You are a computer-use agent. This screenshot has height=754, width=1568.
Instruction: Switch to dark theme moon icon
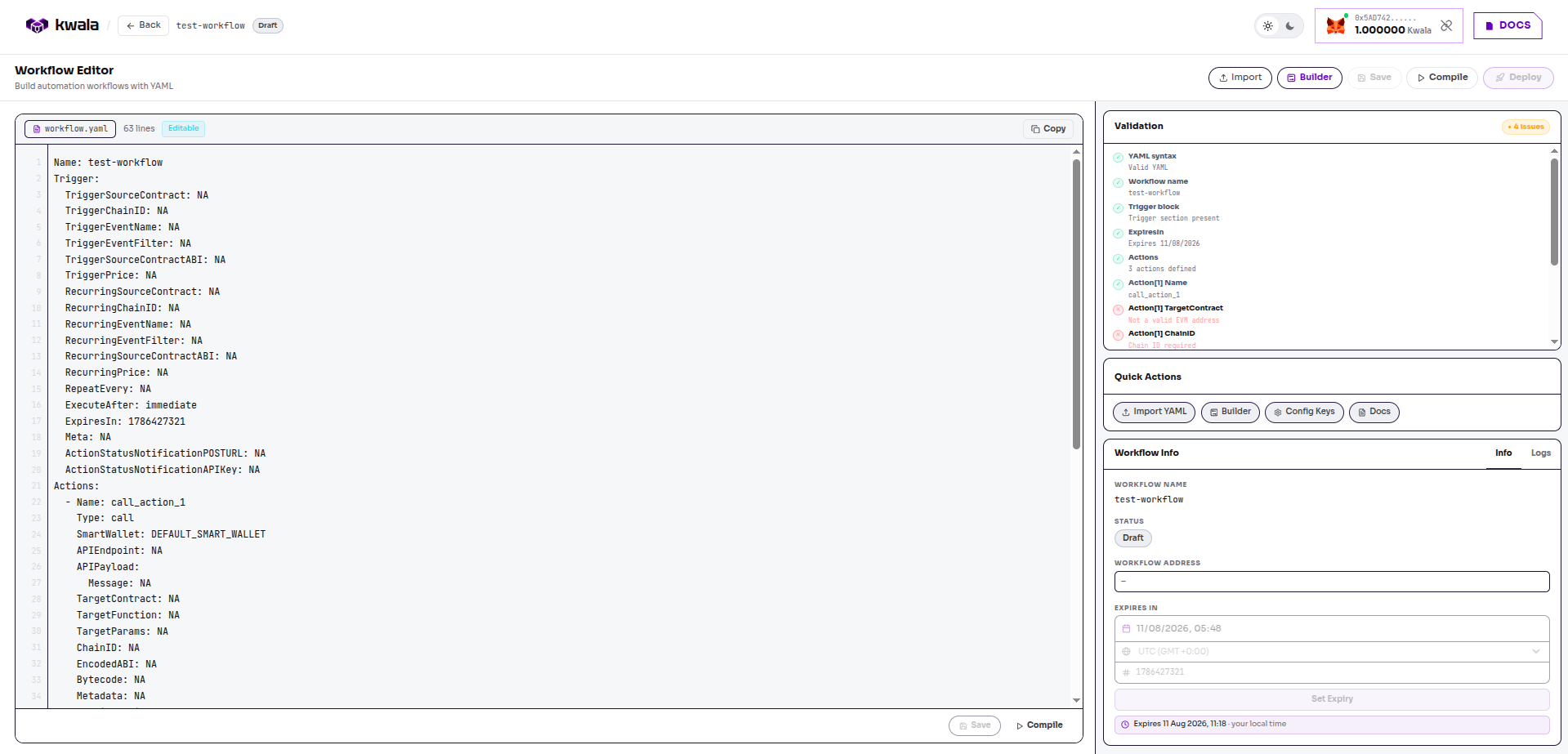pos(1289,26)
